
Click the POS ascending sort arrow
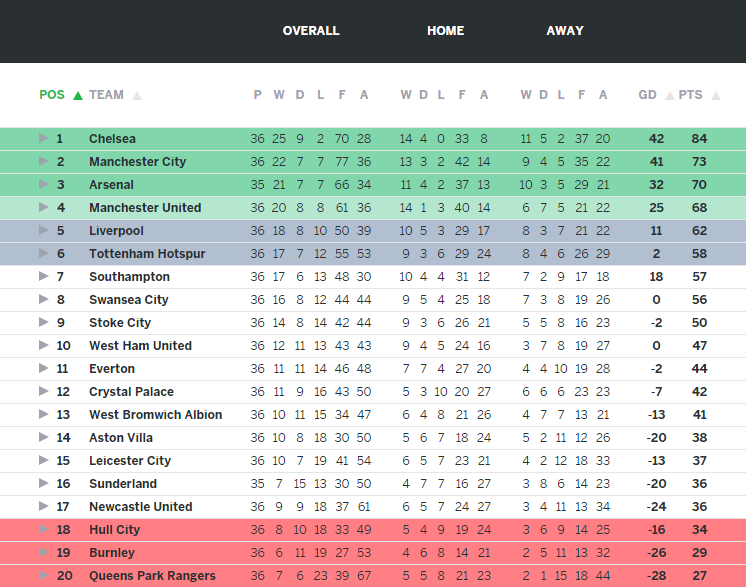point(78,96)
